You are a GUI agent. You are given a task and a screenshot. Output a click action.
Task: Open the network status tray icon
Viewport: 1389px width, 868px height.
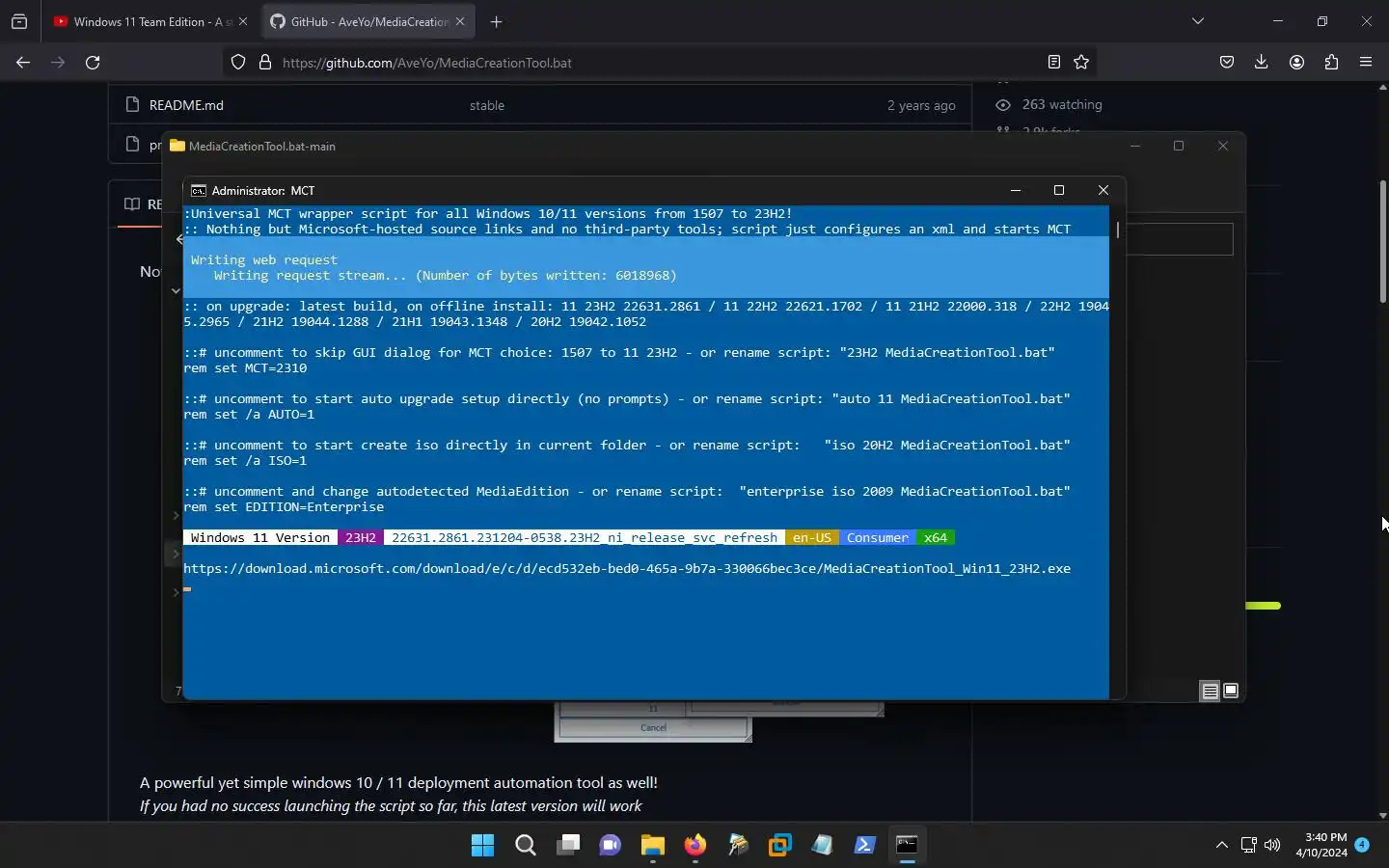[x=1248, y=845]
